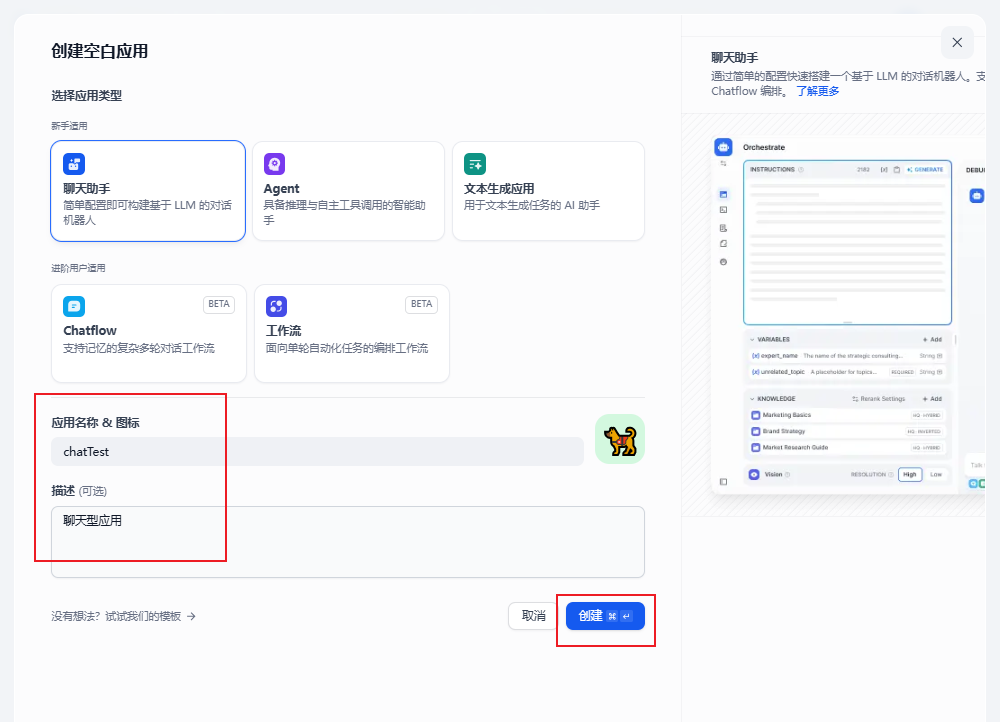Click the BETA badge on 工作流 card

coord(422,304)
